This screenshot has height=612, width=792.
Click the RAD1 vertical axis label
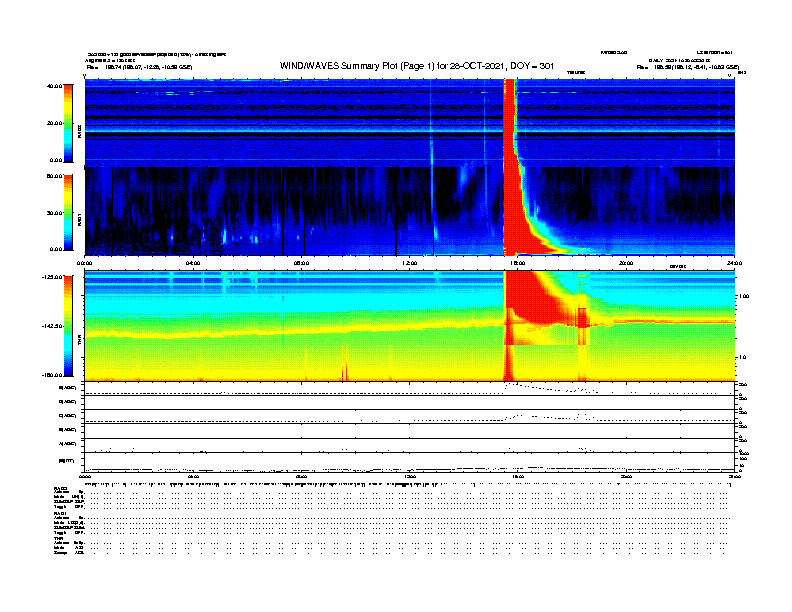pyautogui.click(x=79, y=219)
